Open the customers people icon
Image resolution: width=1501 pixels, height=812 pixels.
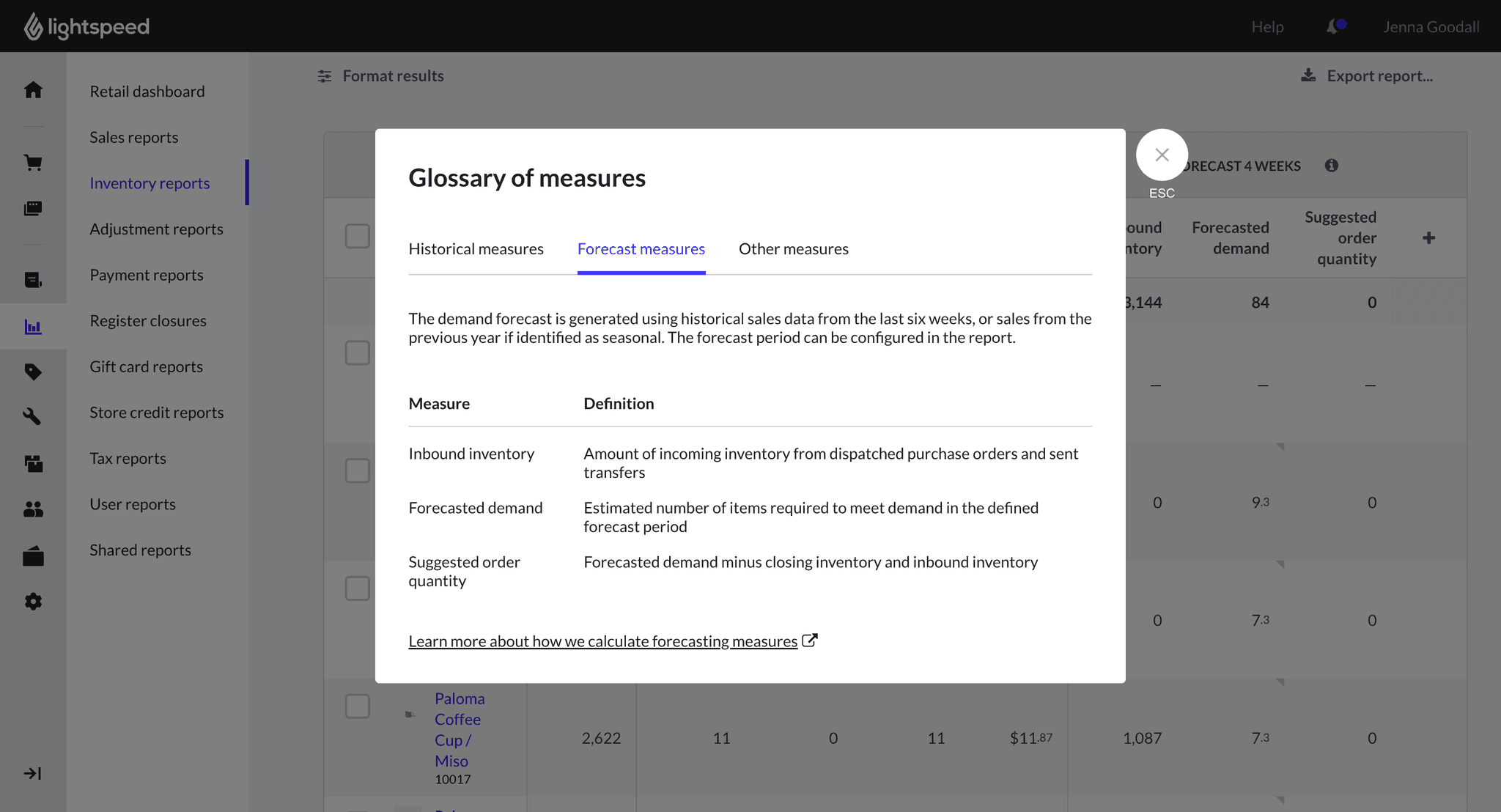(33, 509)
